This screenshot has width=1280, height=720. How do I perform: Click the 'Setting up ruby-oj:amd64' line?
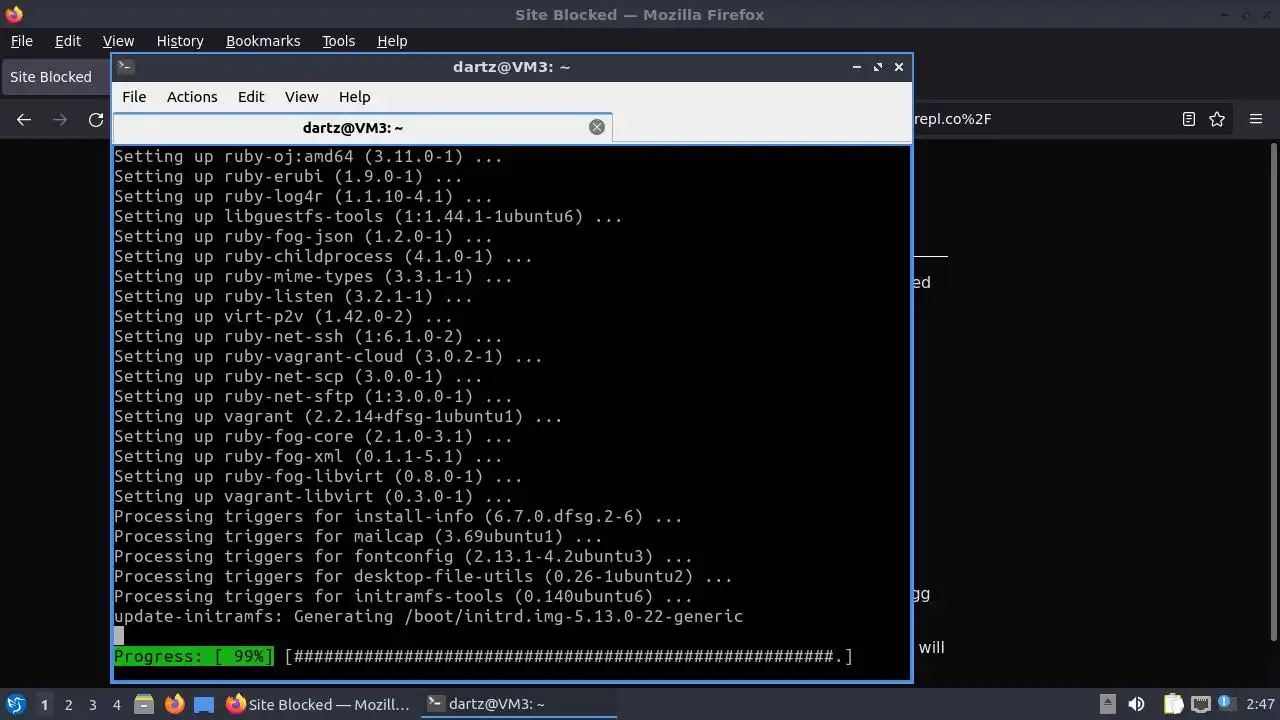[x=308, y=156]
